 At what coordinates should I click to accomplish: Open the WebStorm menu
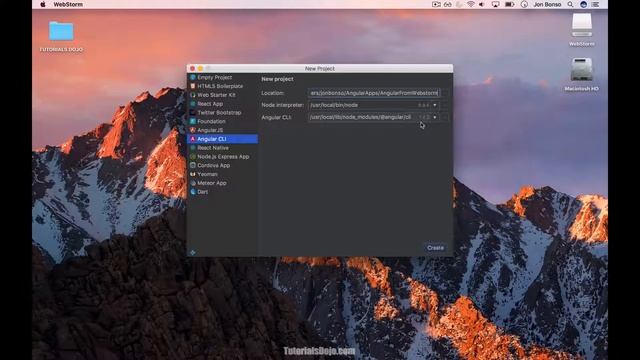[x=68, y=4]
